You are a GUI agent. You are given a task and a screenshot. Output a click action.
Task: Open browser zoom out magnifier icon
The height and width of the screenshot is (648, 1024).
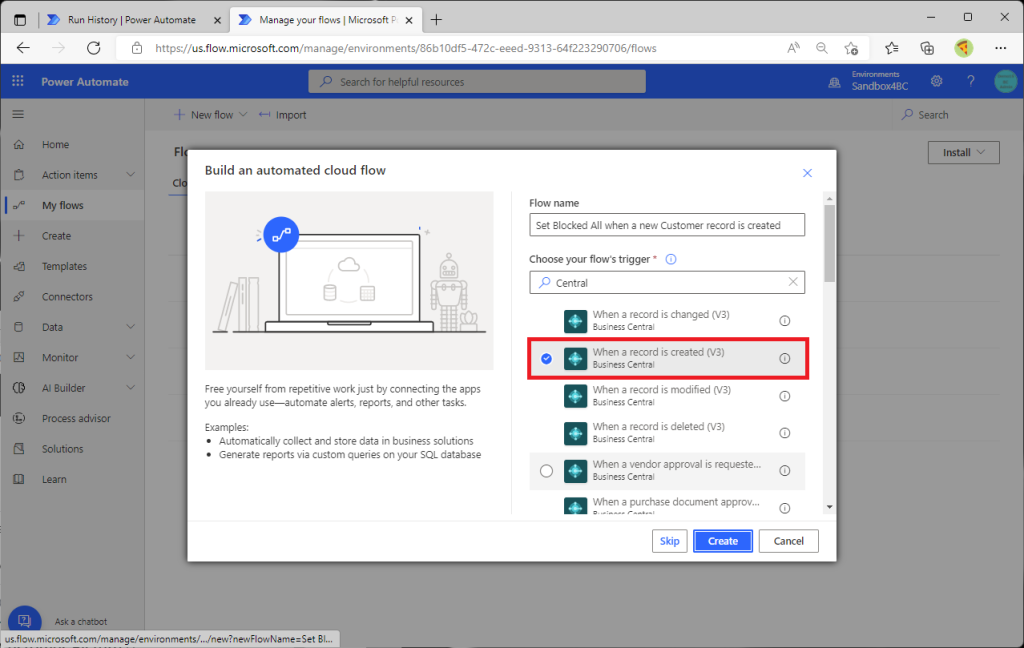point(822,48)
